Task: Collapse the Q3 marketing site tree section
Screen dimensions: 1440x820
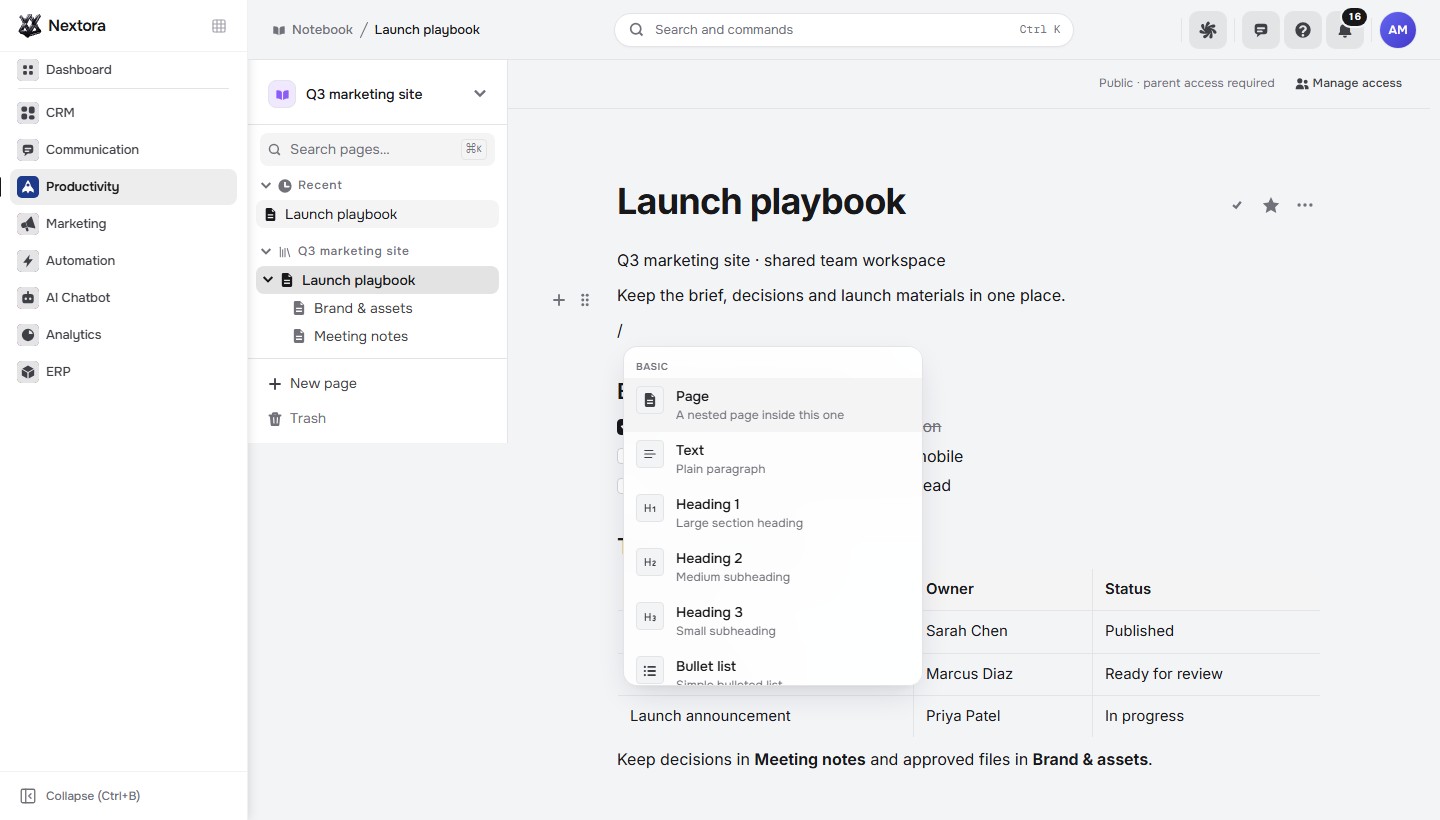Action: pyautogui.click(x=266, y=251)
